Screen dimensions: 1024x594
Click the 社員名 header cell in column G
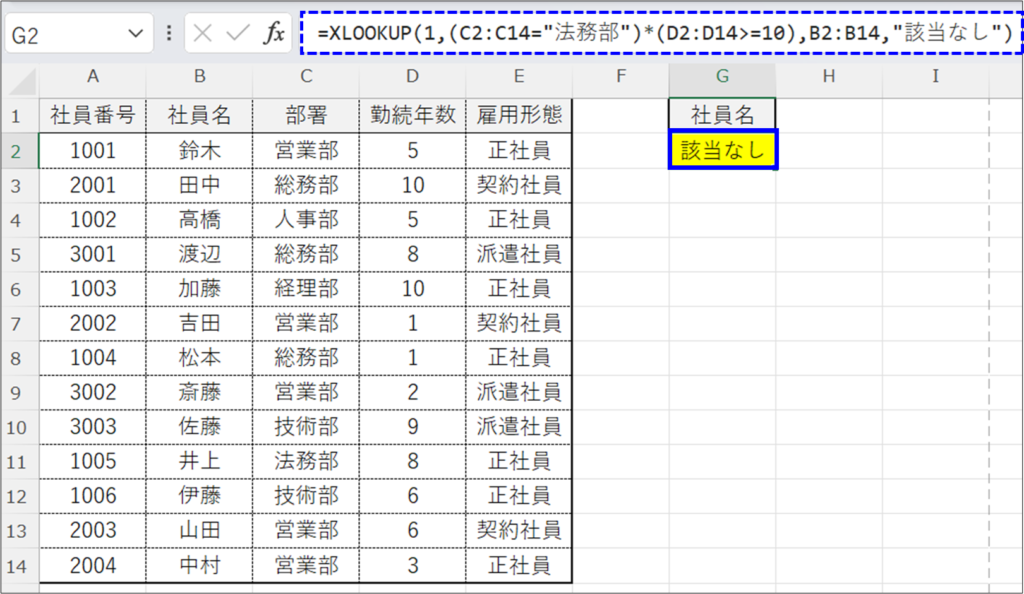point(722,112)
